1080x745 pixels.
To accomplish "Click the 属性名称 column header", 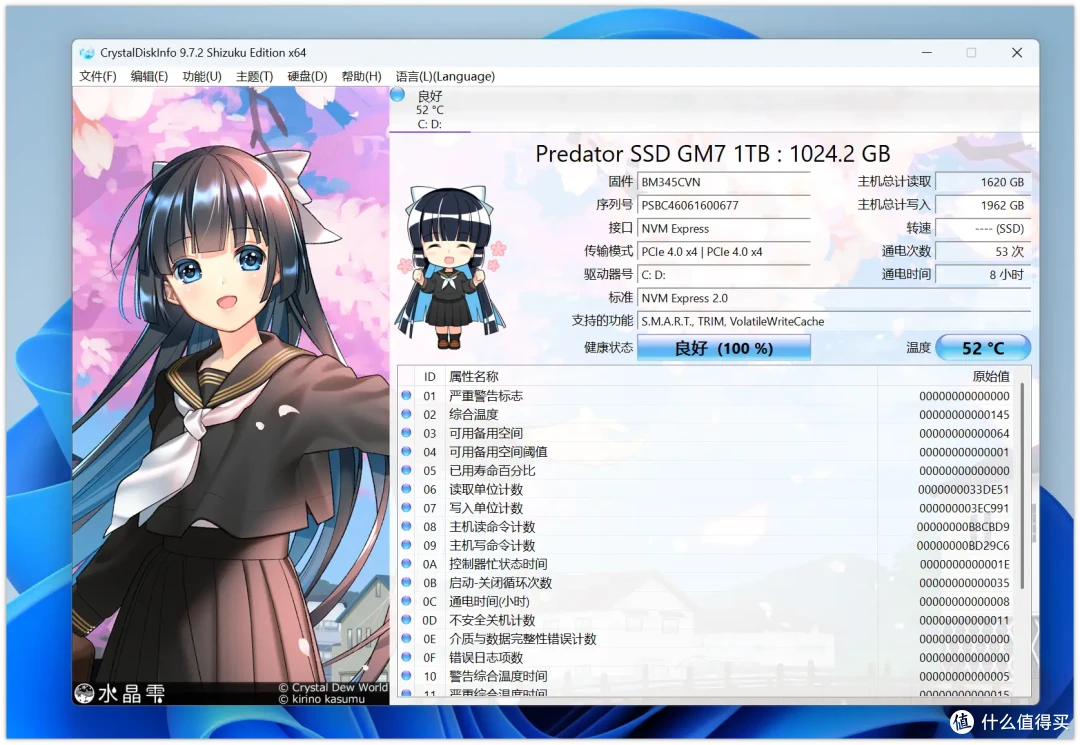I will point(661,377).
